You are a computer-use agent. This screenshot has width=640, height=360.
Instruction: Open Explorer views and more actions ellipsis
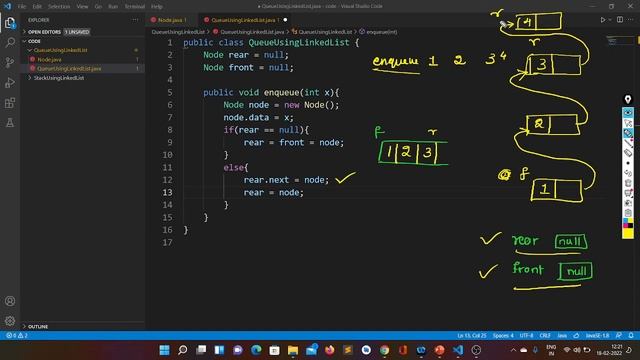[x=136, y=20]
